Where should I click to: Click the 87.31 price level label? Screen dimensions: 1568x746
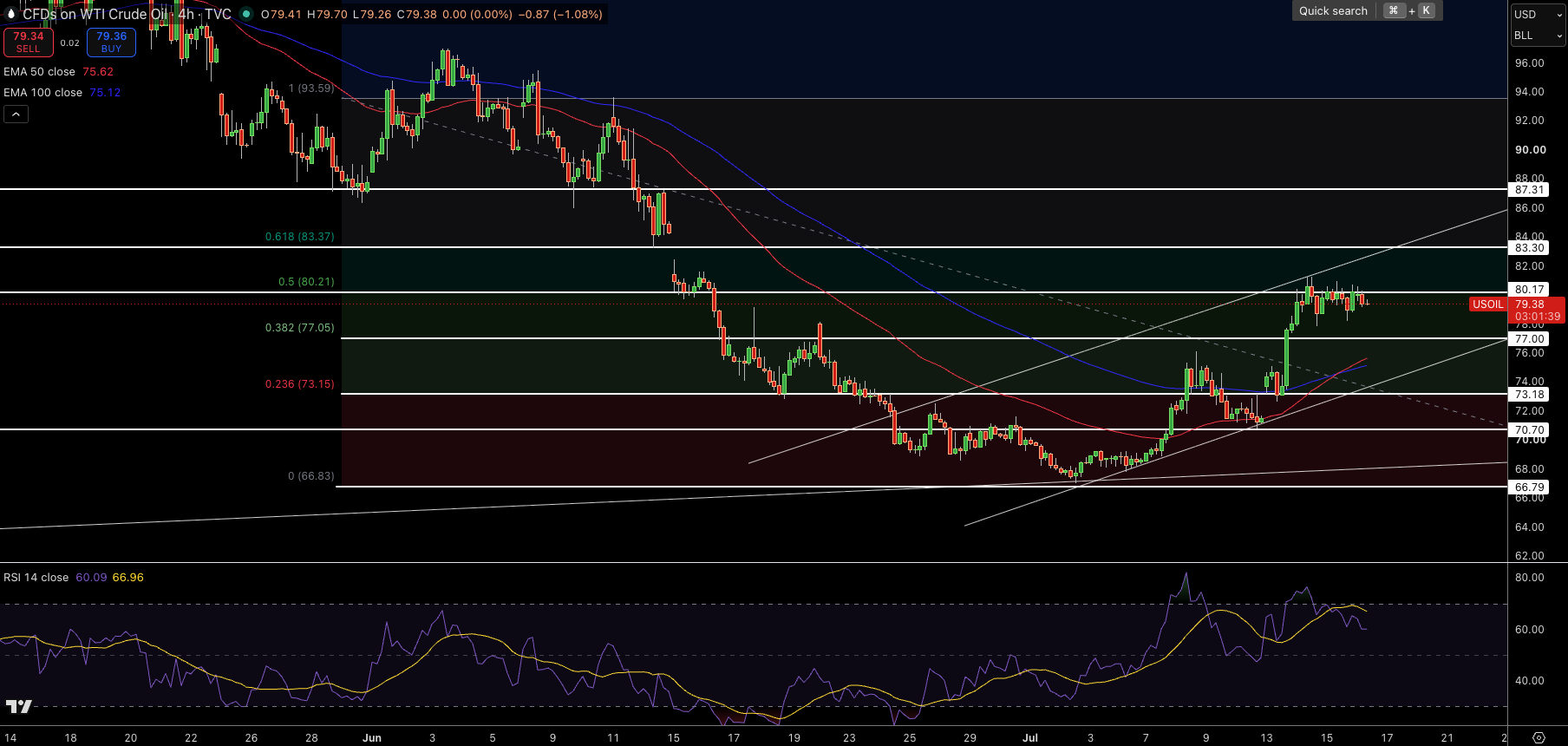tap(1529, 190)
